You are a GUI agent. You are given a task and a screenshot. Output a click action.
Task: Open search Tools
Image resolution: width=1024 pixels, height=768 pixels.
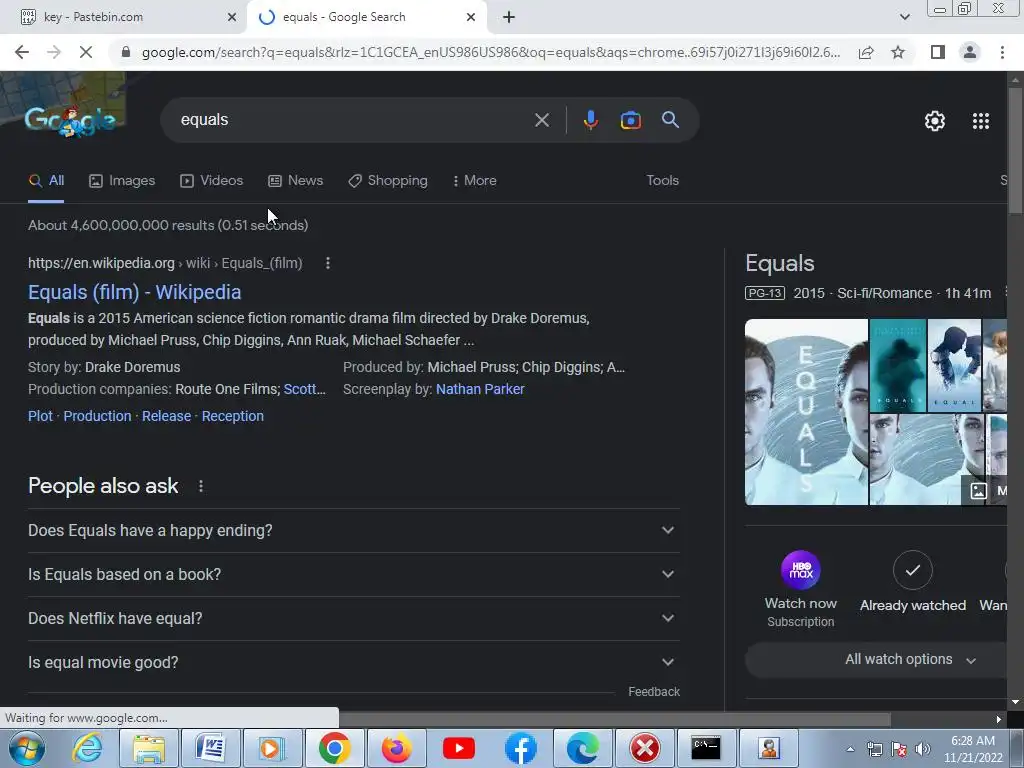[x=662, y=180]
